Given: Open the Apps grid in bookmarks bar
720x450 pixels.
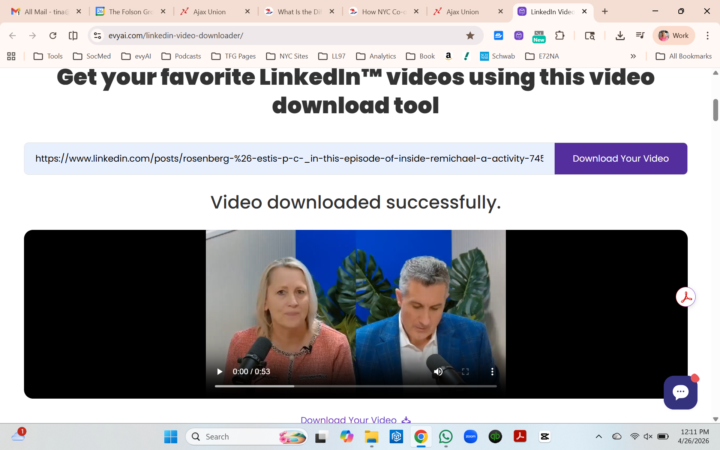Looking at the screenshot, I should (x=11, y=56).
